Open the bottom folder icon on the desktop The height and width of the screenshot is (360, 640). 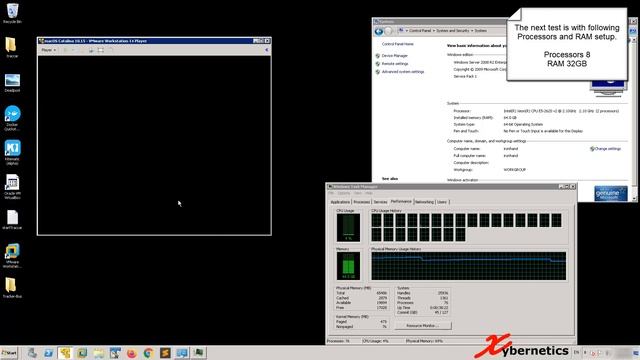12,288
